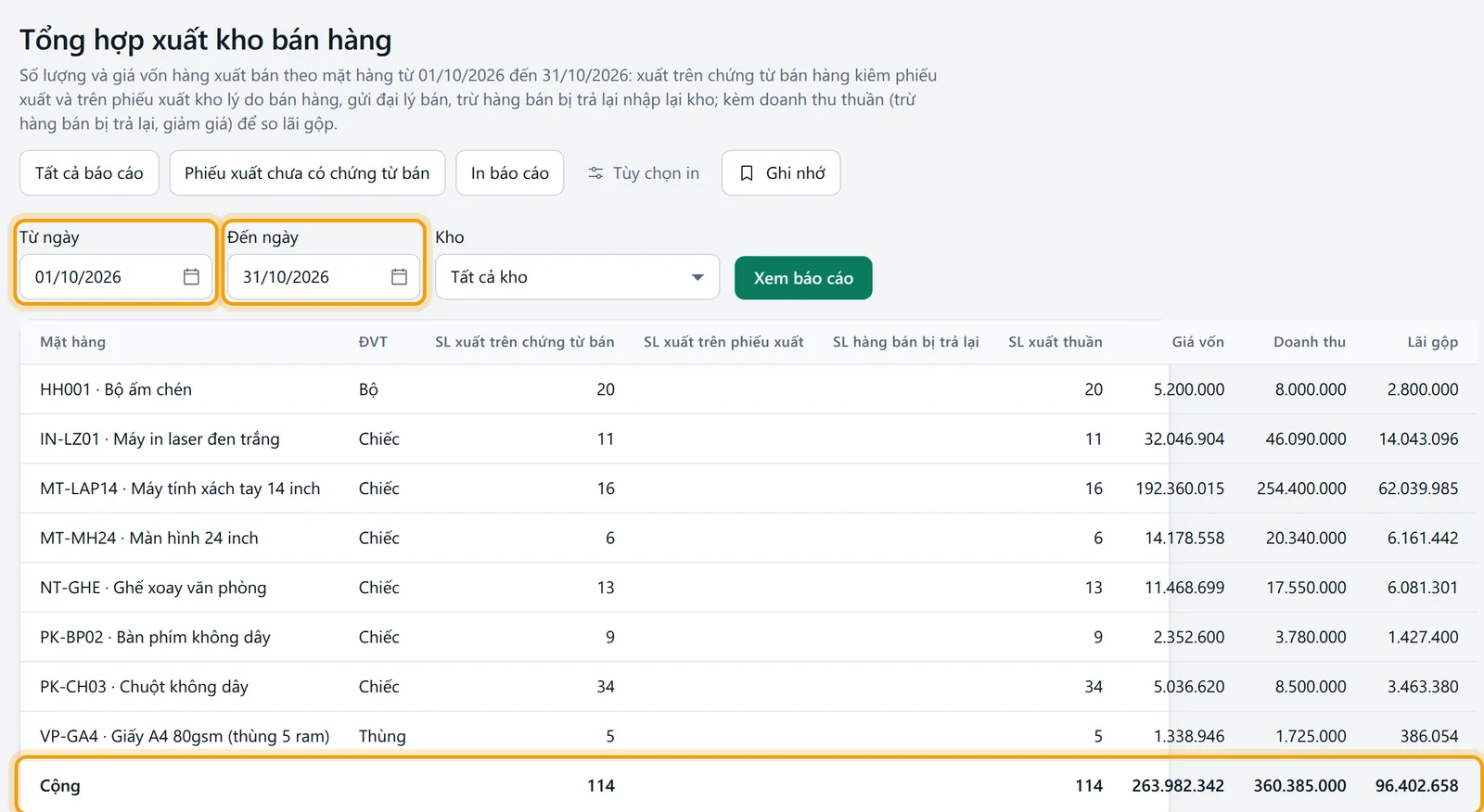The height and width of the screenshot is (812, 1484).
Task: Select the PK-CH03 Chuột không dây row
Action: (748, 687)
